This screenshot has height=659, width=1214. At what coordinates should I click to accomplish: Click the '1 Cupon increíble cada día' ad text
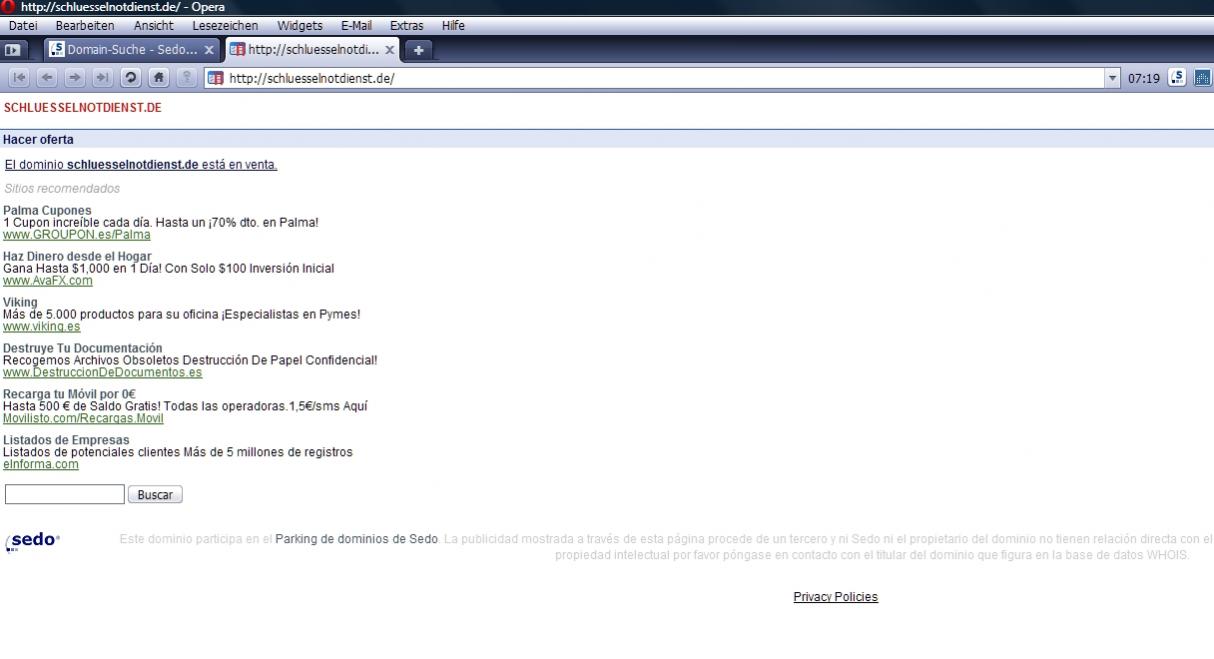pyautogui.click(x=161, y=222)
